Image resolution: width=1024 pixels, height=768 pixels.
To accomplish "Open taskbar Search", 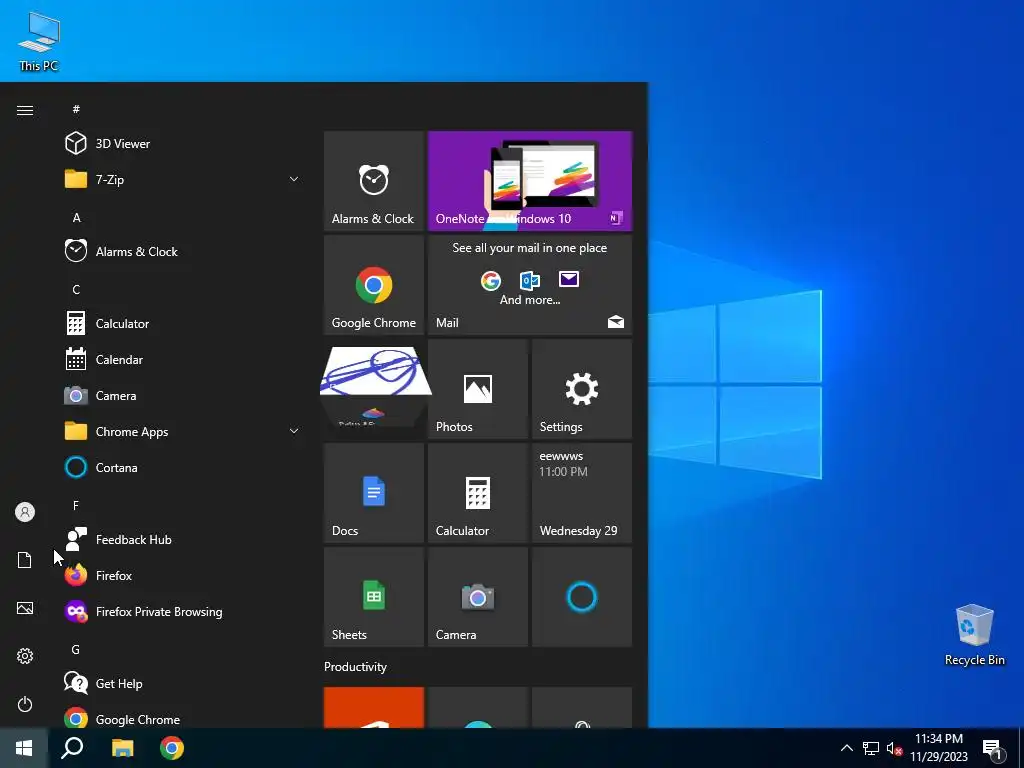I will point(72,748).
